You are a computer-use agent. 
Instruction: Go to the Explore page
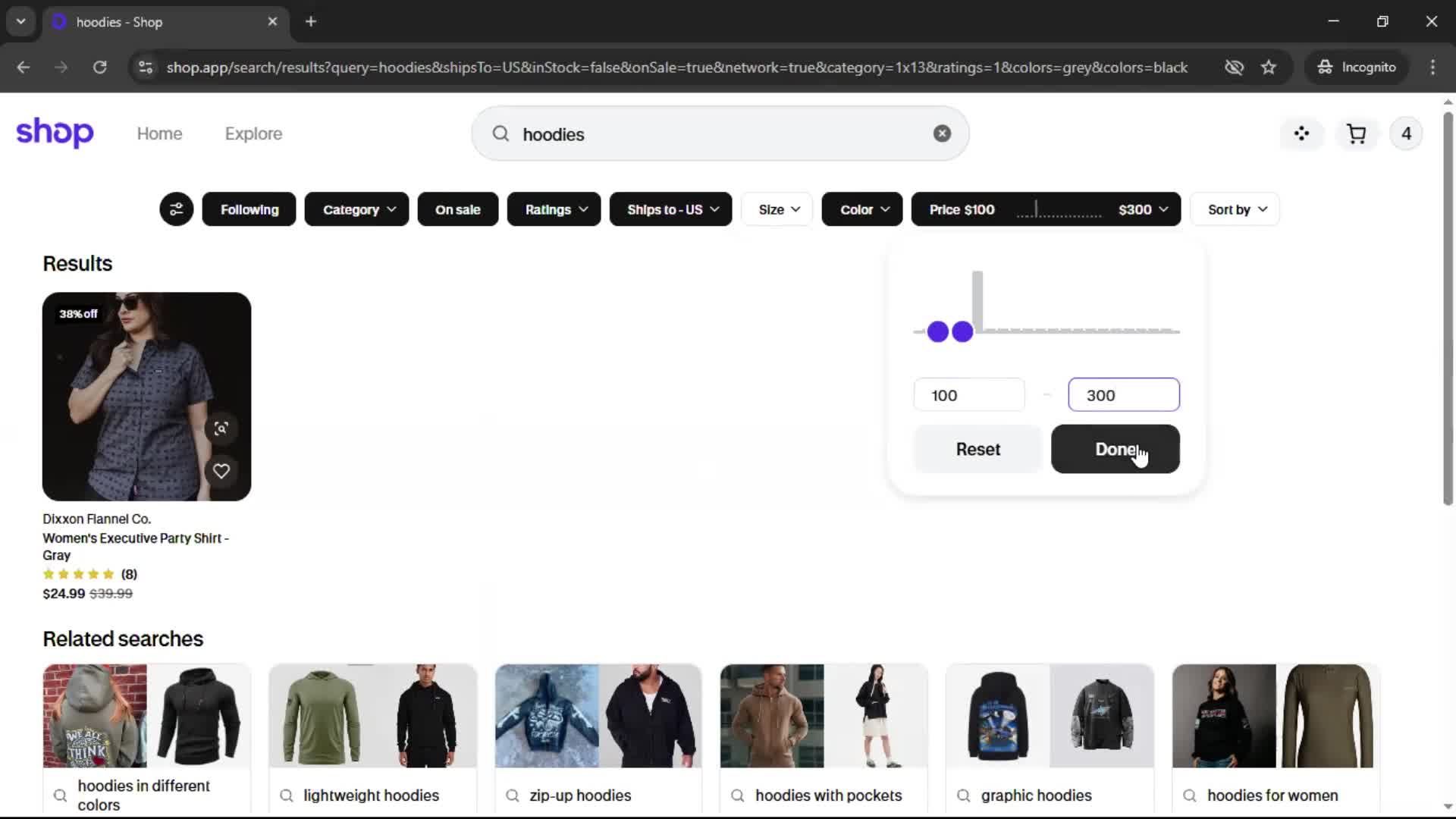click(x=253, y=133)
